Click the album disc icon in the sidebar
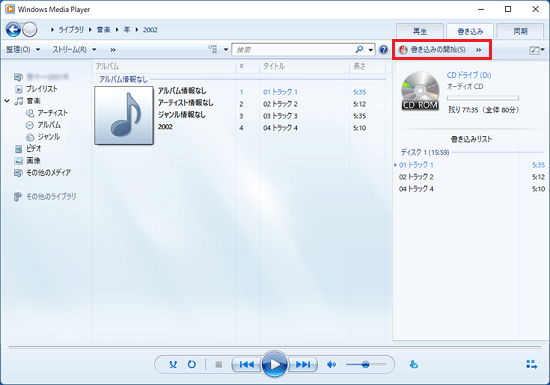 [x=30, y=125]
